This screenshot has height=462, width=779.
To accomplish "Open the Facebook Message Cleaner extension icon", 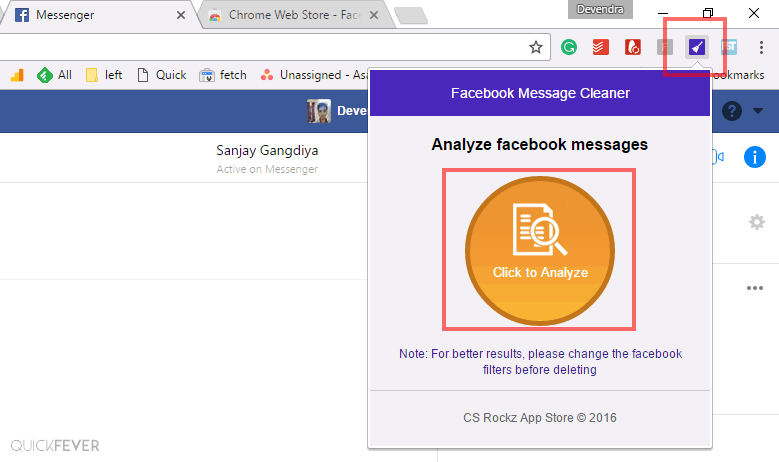I will point(697,47).
